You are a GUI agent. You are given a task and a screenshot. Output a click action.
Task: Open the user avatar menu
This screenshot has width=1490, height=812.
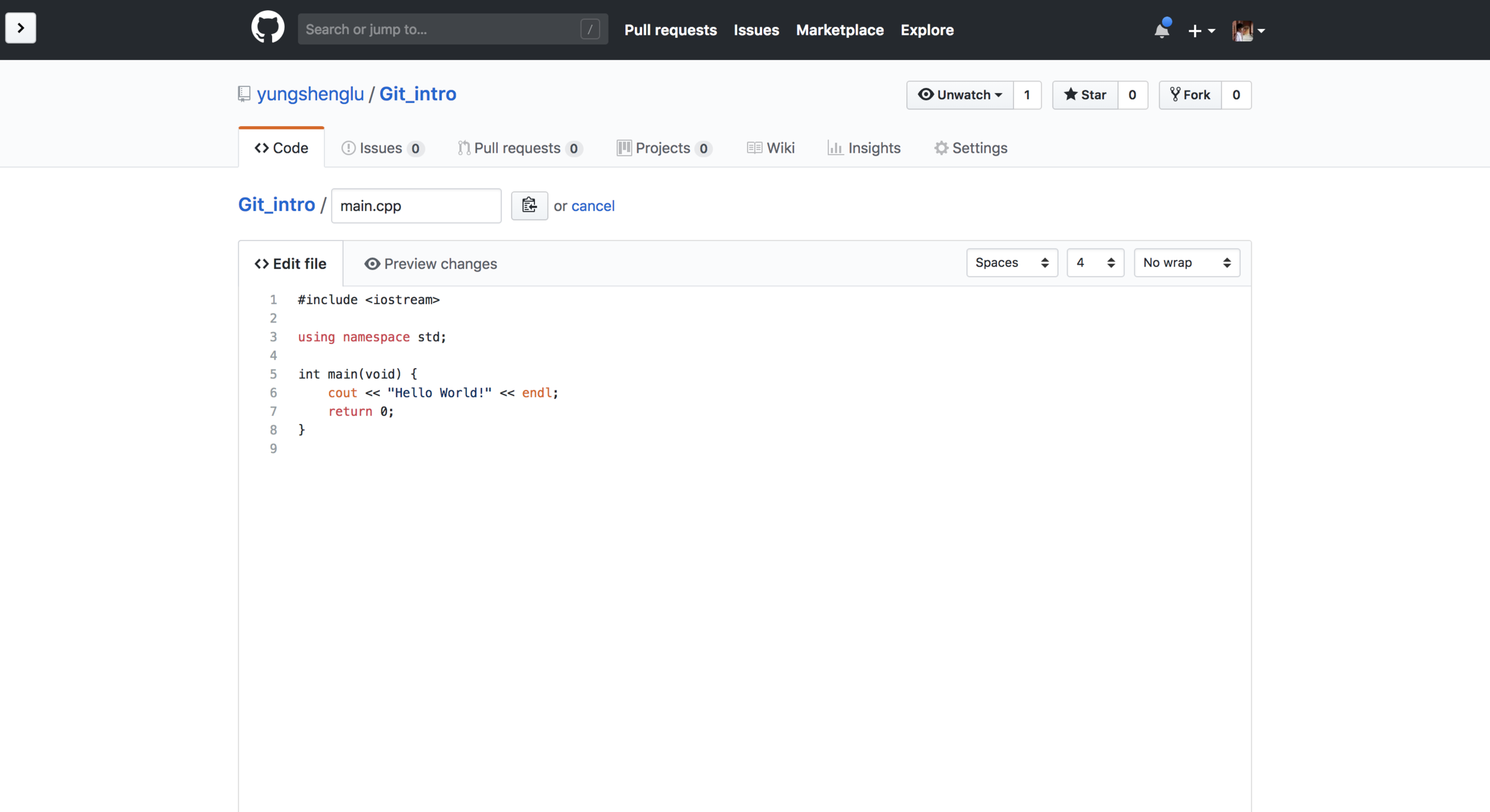[x=1247, y=30]
